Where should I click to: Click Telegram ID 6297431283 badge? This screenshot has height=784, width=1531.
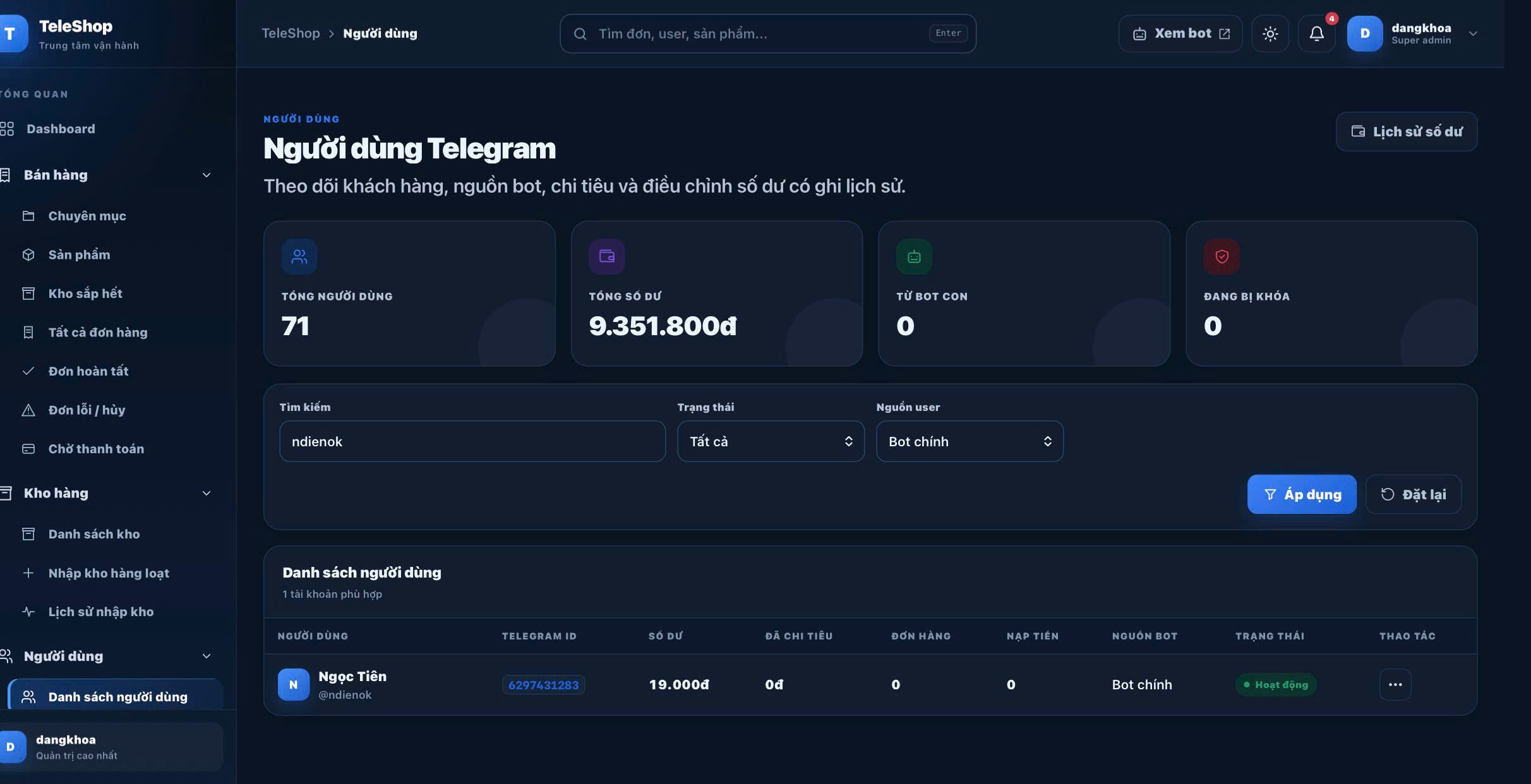543,685
